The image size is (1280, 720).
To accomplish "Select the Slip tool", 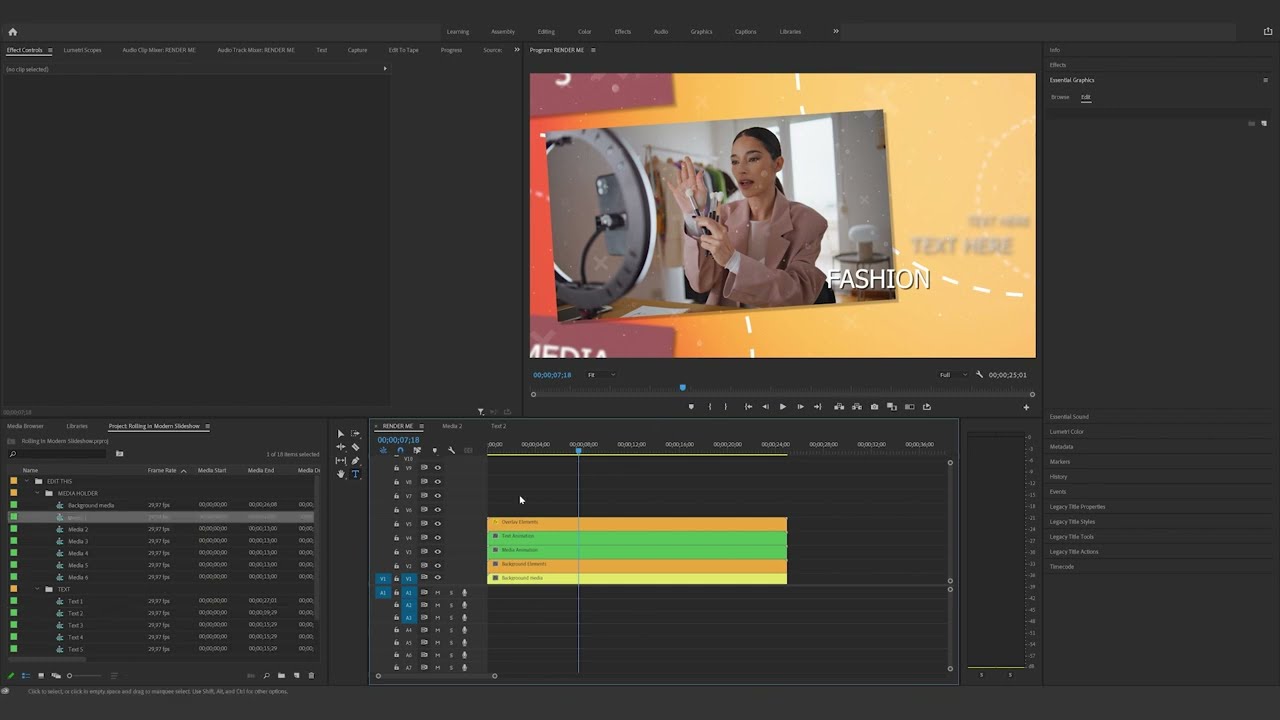I will (x=341, y=461).
